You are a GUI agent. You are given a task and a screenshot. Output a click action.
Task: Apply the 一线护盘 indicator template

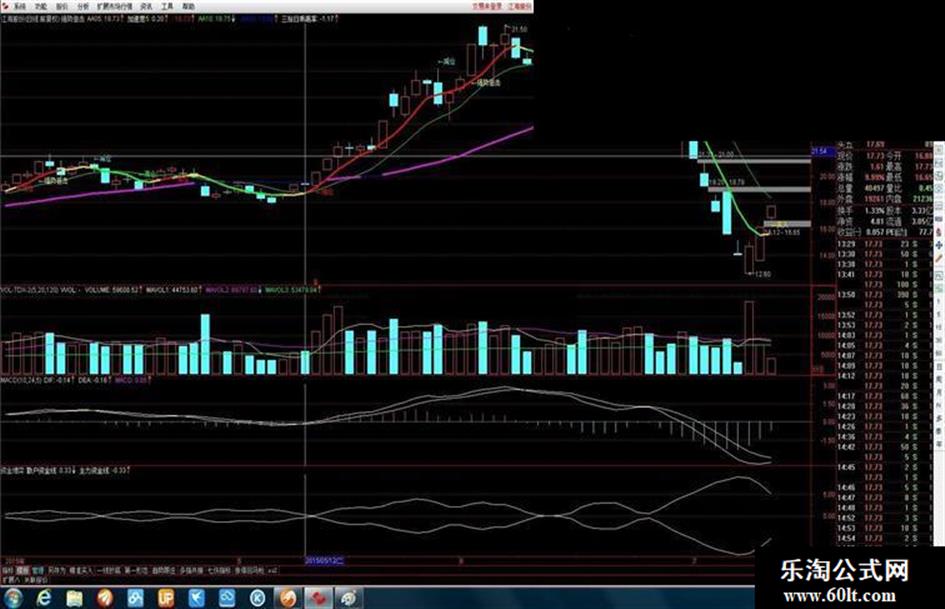click(x=108, y=571)
